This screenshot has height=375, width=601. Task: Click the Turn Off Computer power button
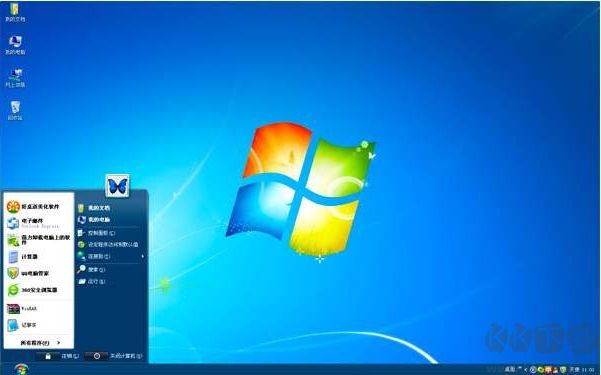(x=97, y=356)
